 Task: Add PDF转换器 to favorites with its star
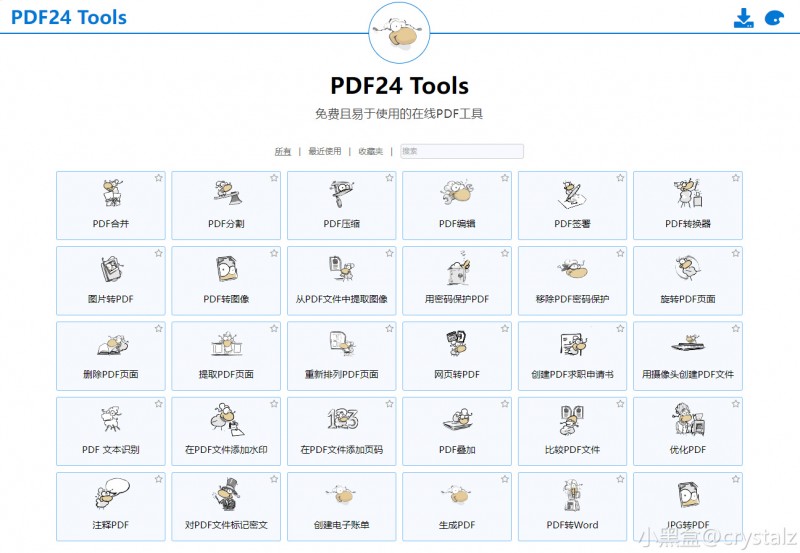click(735, 178)
